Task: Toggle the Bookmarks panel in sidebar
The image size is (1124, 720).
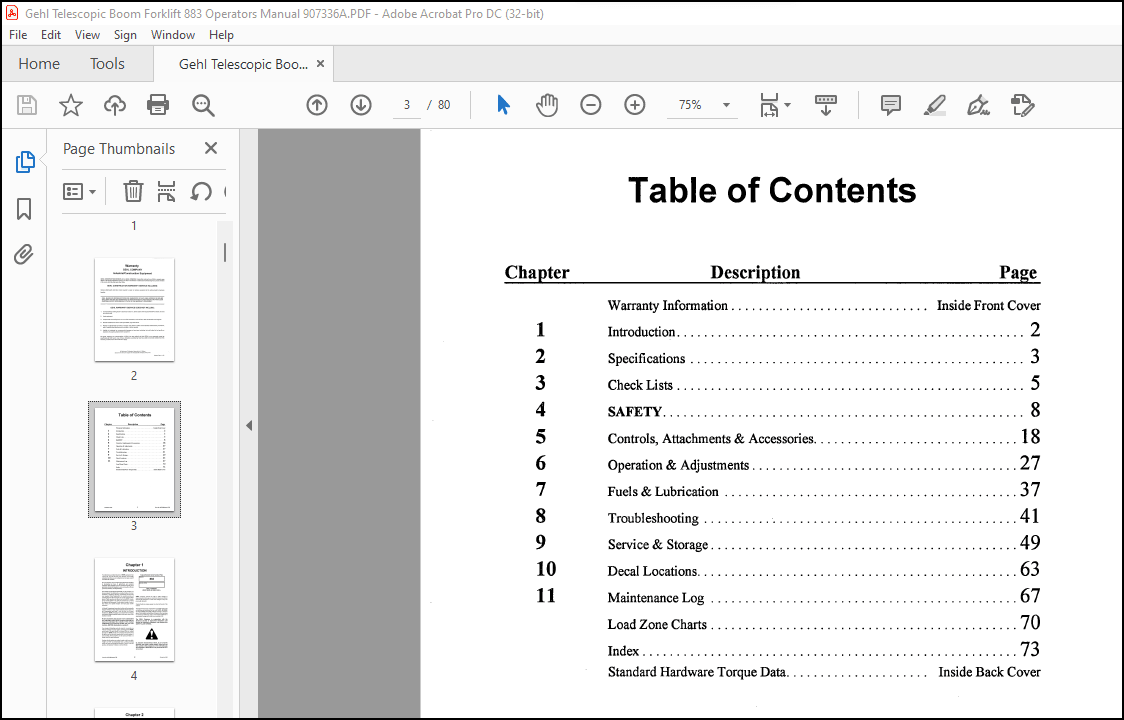Action: (x=24, y=209)
